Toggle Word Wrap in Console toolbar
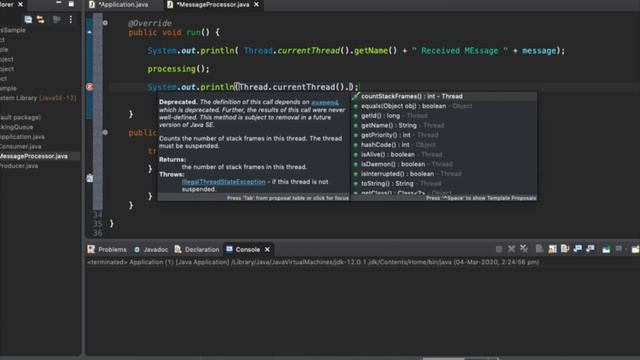640x360 pixels. 565,249
